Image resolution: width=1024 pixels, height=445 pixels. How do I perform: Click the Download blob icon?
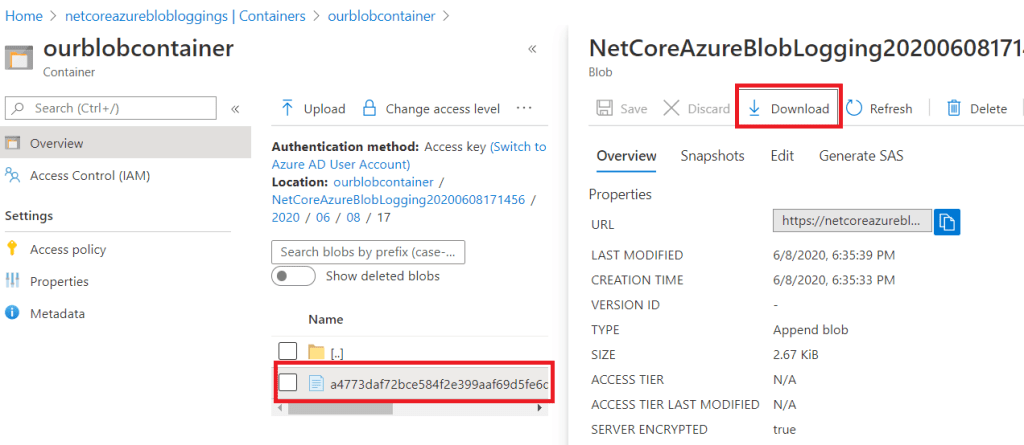coord(754,108)
